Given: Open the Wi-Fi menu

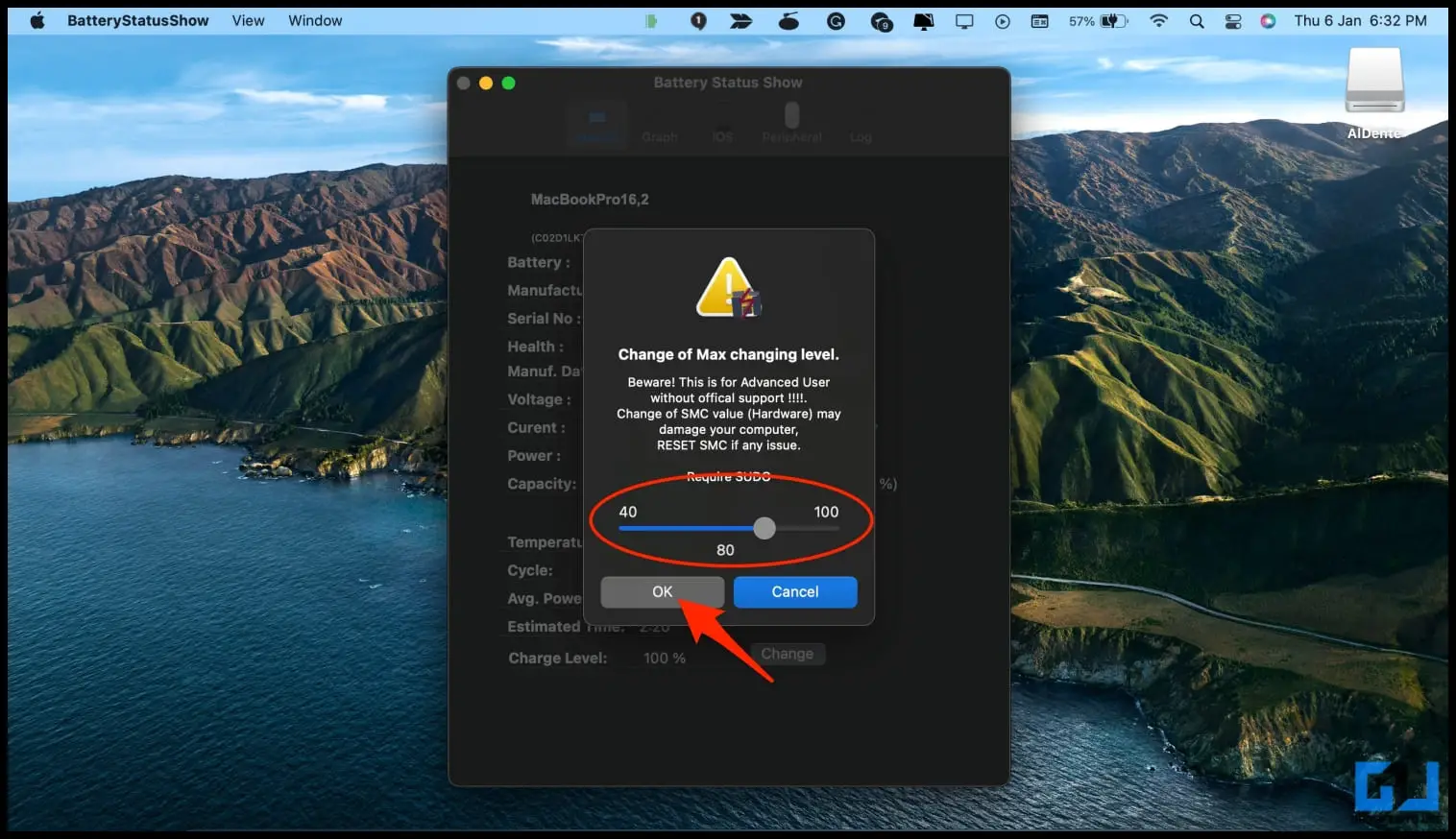Looking at the screenshot, I should pyautogui.click(x=1159, y=21).
